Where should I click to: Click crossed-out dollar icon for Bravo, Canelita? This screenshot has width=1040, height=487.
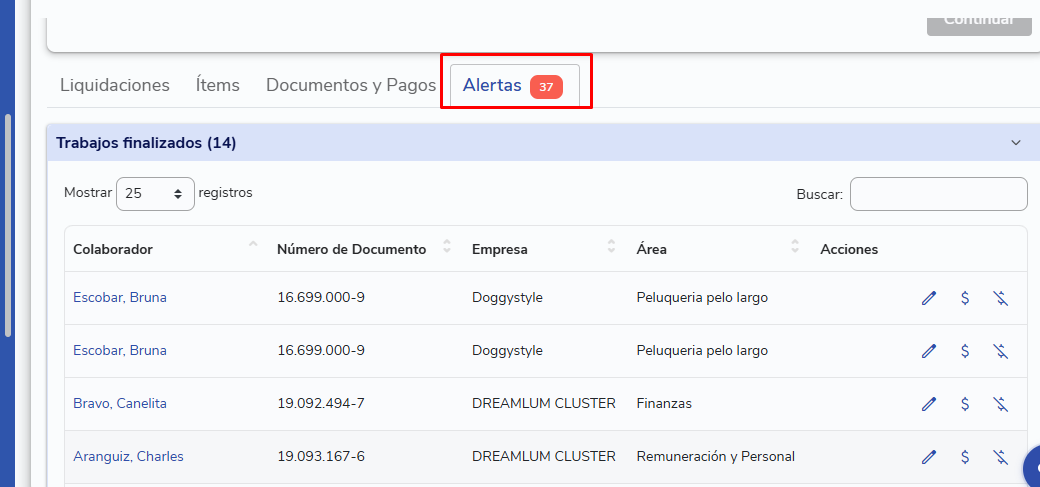[1000, 403]
